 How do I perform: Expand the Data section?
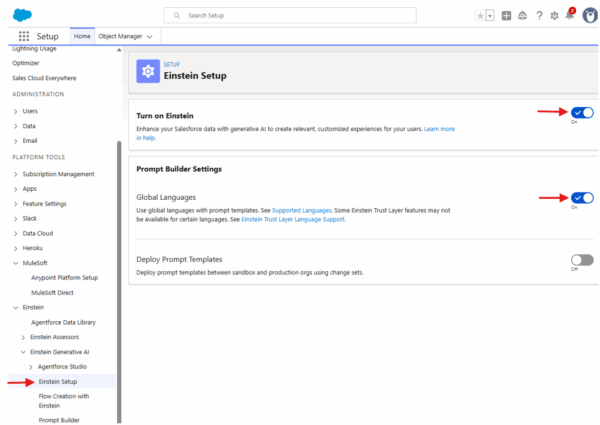tap(16, 126)
